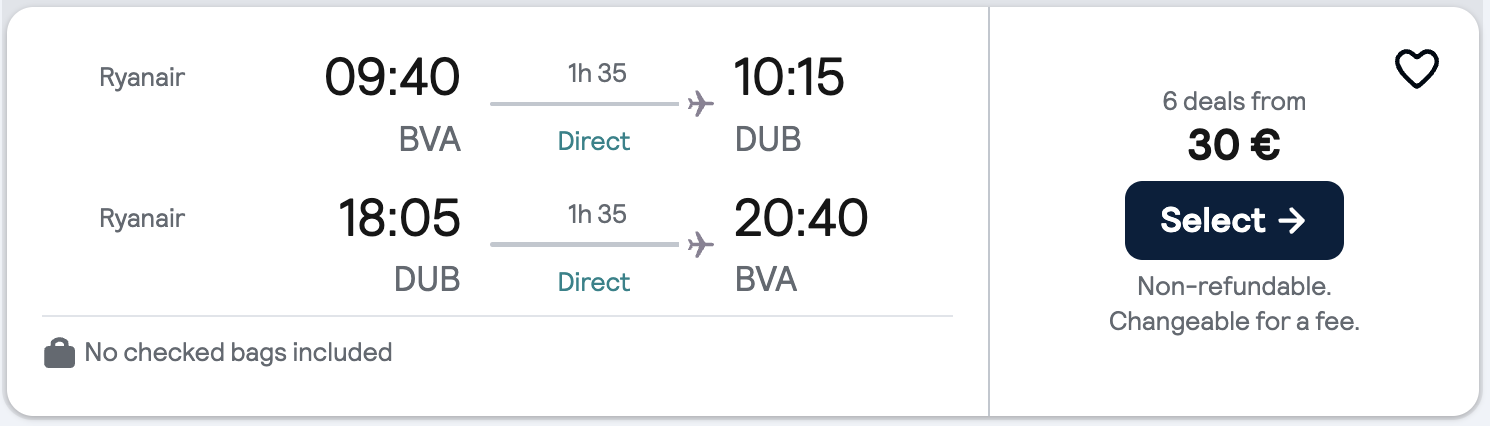Click the outbound flight airplane icon

(x=701, y=104)
